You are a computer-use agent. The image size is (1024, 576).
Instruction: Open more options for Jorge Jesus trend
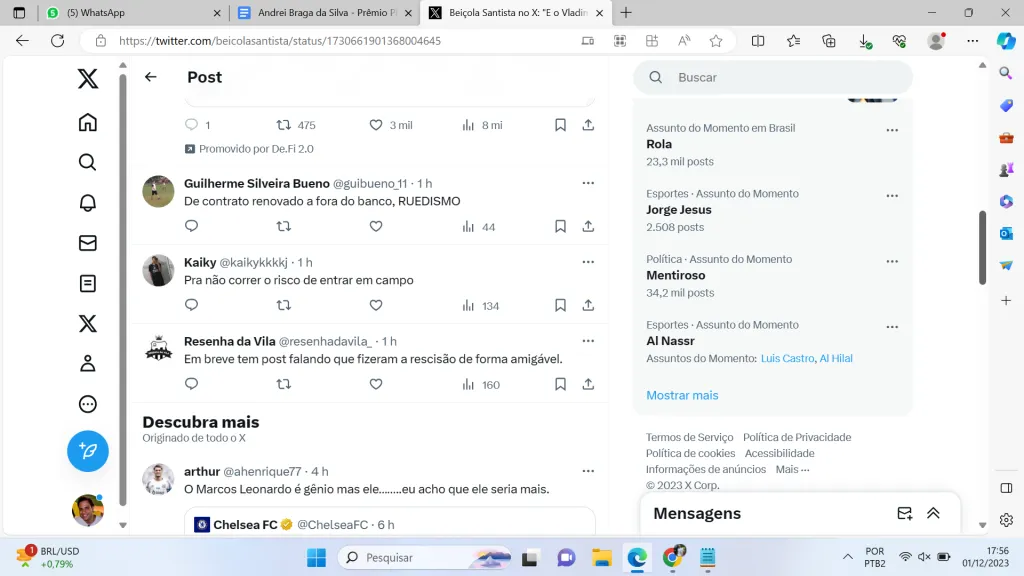(x=892, y=196)
